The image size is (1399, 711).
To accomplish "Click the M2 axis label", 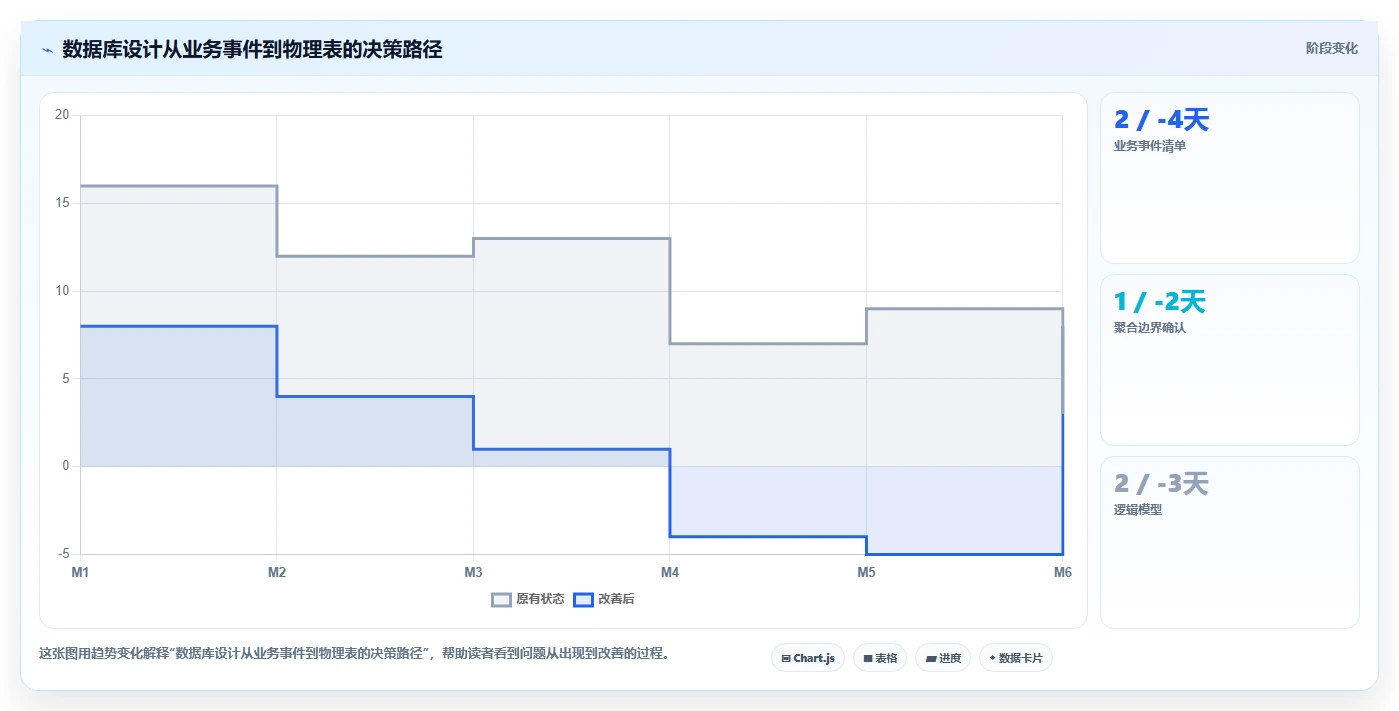I will click(x=277, y=572).
